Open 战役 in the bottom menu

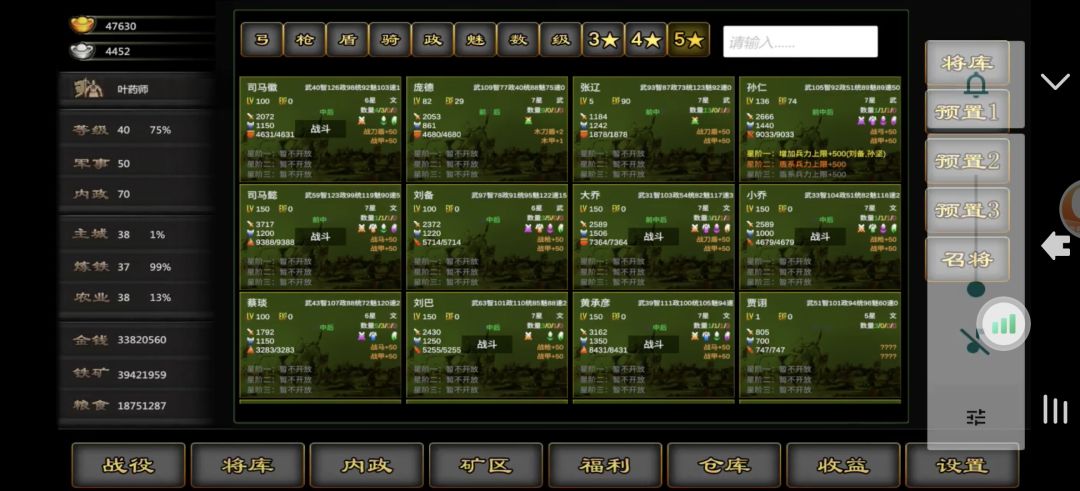click(129, 466)
